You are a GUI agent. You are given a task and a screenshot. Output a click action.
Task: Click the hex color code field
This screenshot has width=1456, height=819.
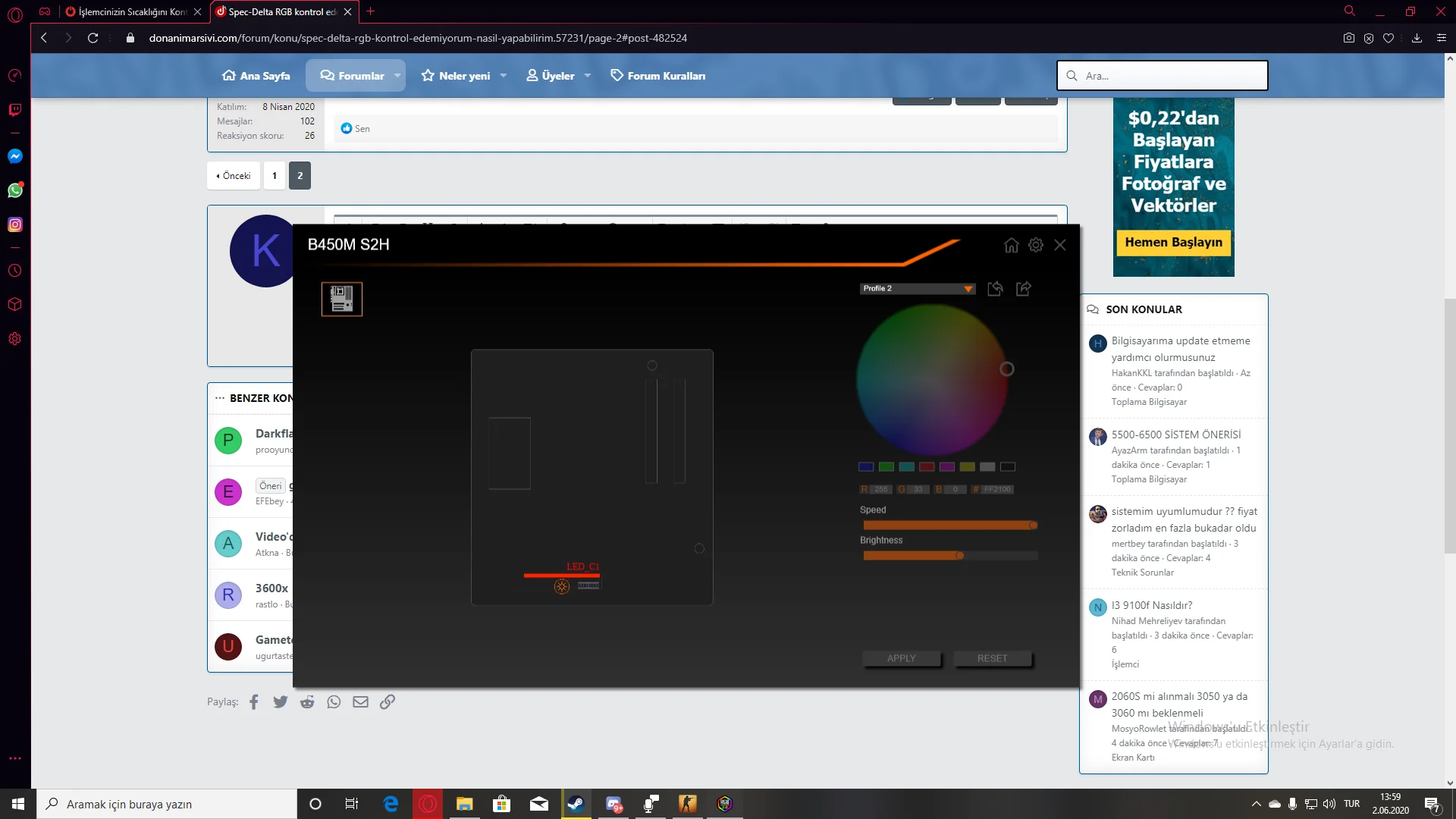click(997, 490)
